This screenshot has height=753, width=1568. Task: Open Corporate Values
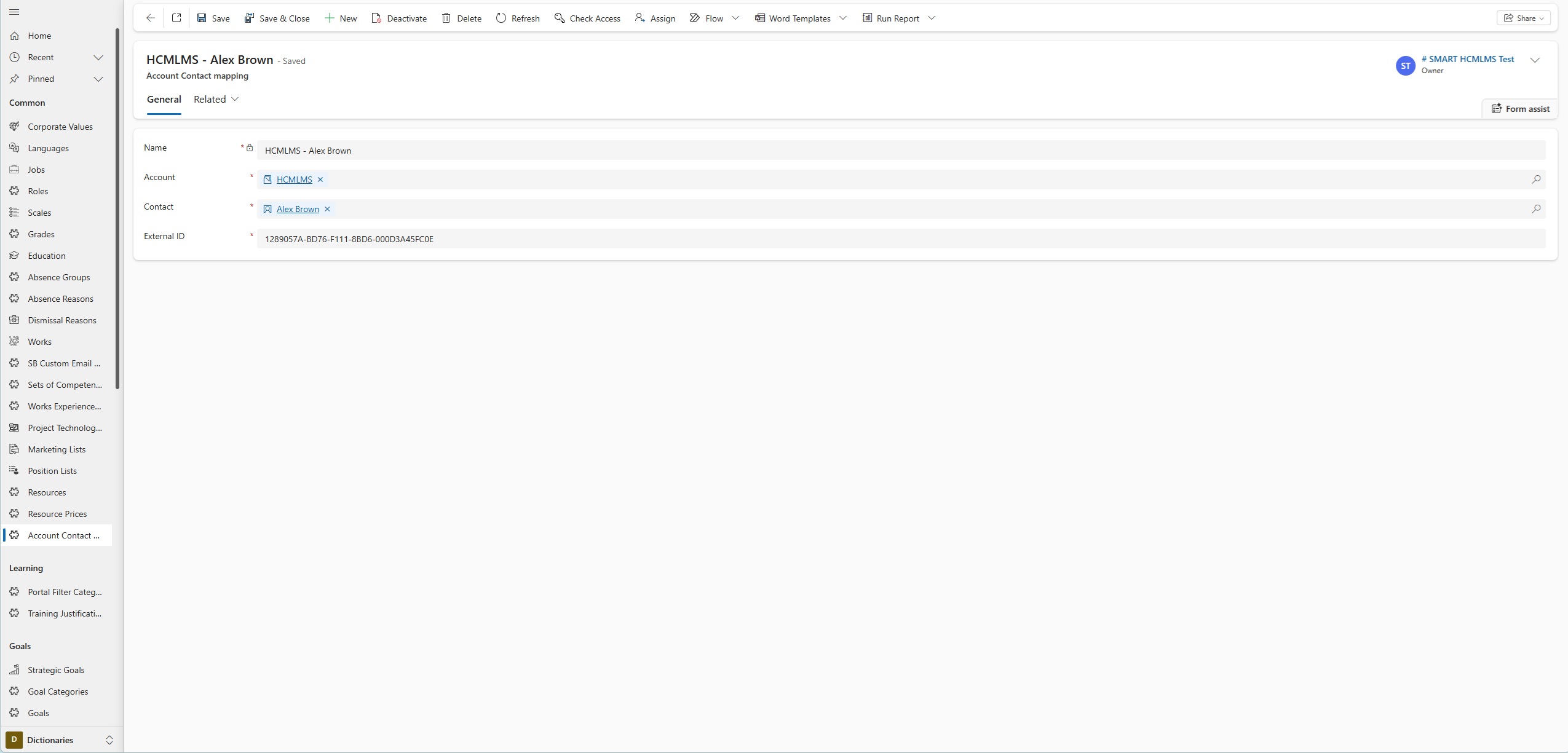point(57,127)
